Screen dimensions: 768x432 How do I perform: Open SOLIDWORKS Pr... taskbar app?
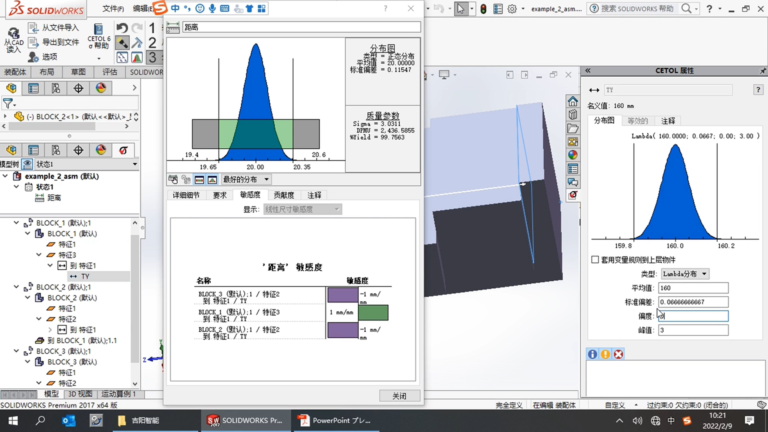click(x=245, y=420)
